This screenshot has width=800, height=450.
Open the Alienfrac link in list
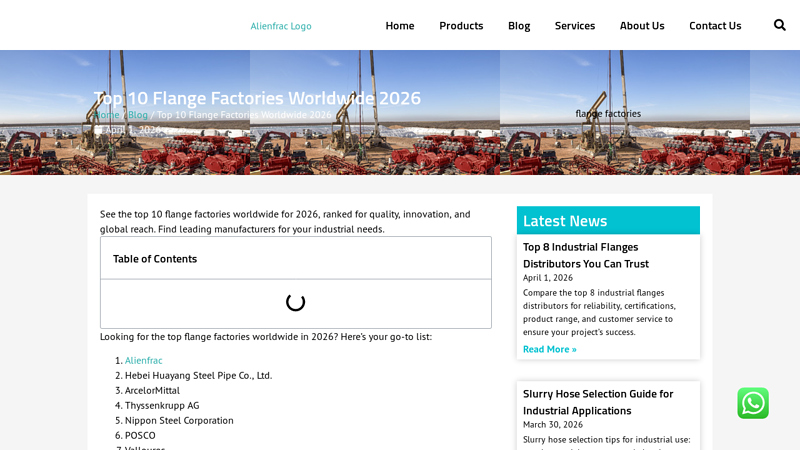tap(144, 360)
